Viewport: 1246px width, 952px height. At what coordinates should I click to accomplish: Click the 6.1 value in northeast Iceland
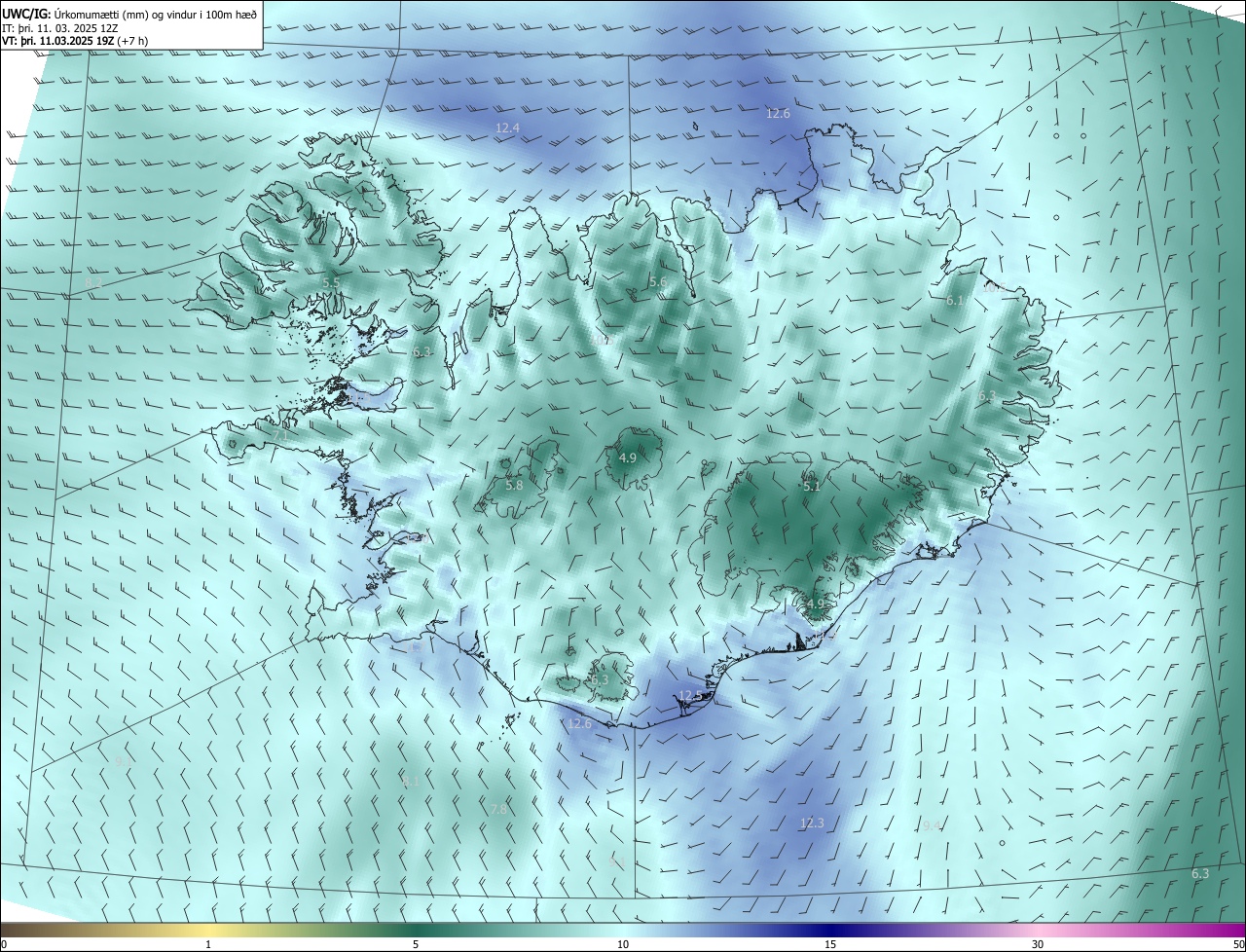click(955, 301)
